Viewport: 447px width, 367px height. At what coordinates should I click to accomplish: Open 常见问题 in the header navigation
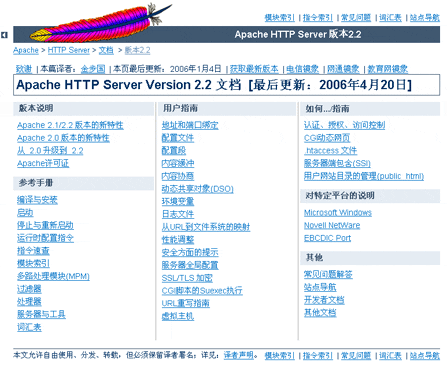pos(356,18)
